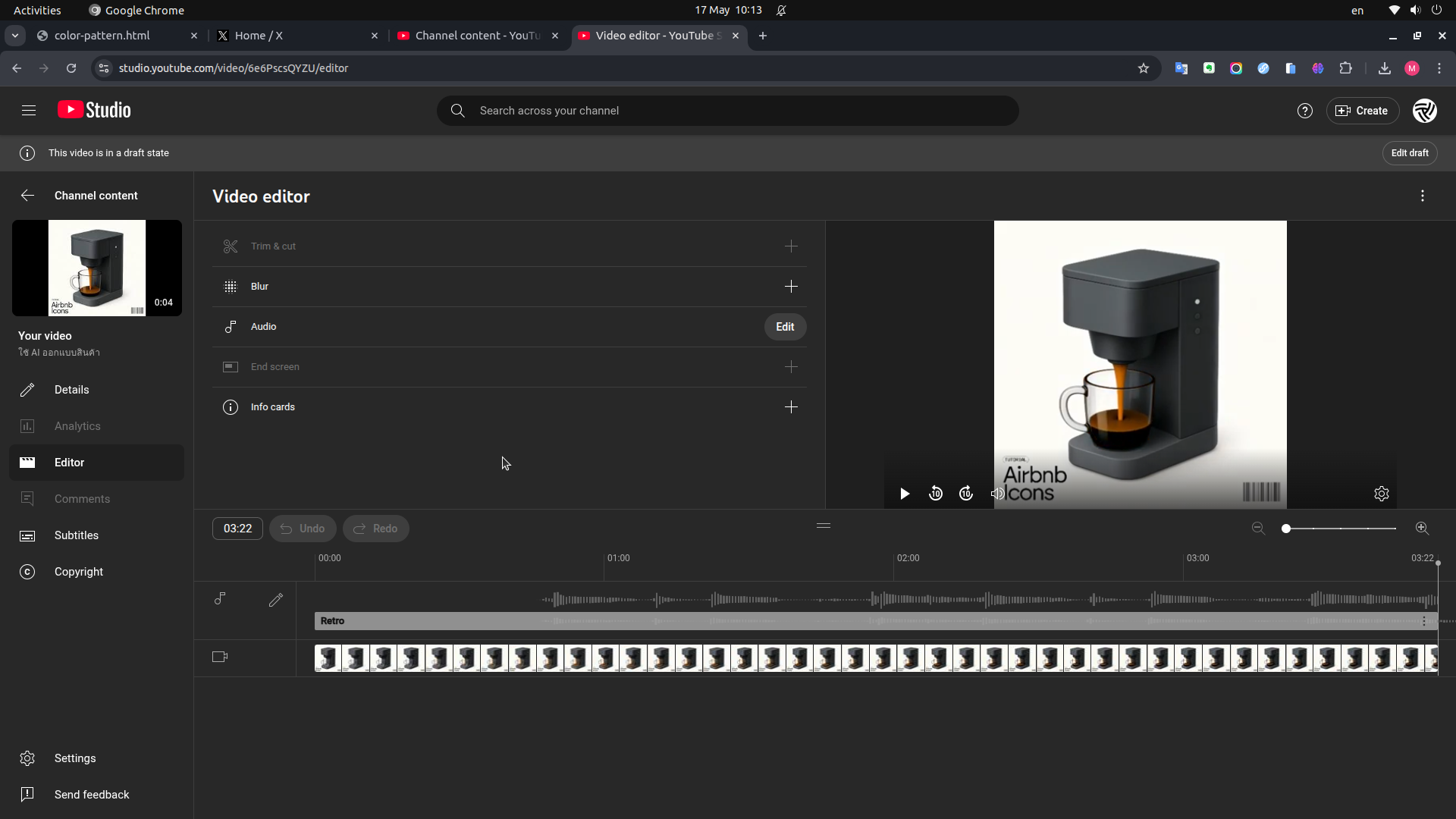Mute the video preview volume

[997, 494]
